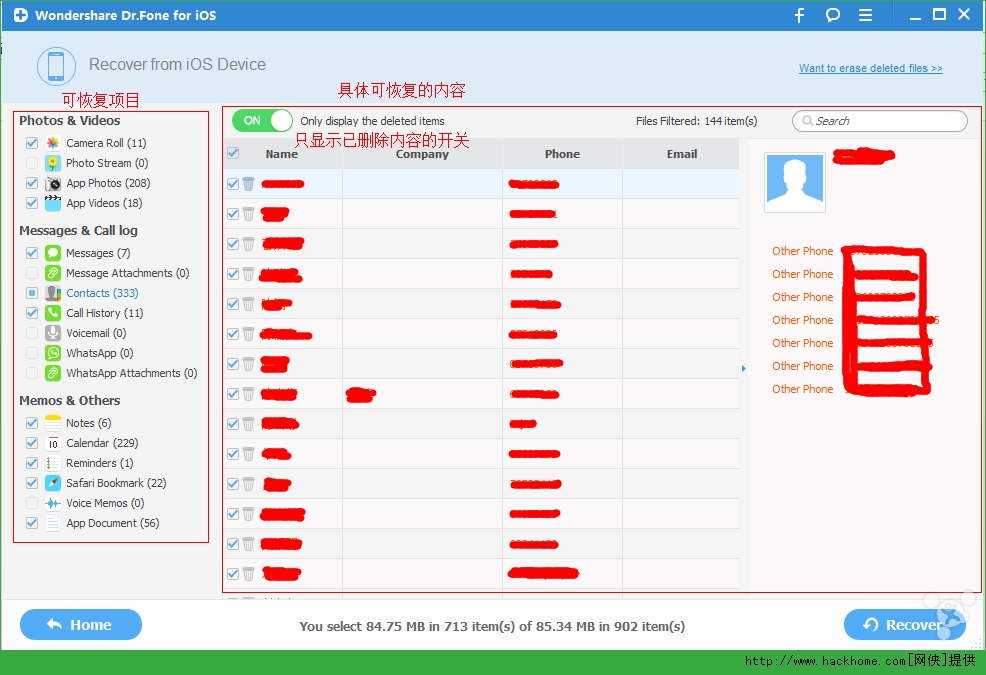Click the green Messages icon

(x=53, y=253)
